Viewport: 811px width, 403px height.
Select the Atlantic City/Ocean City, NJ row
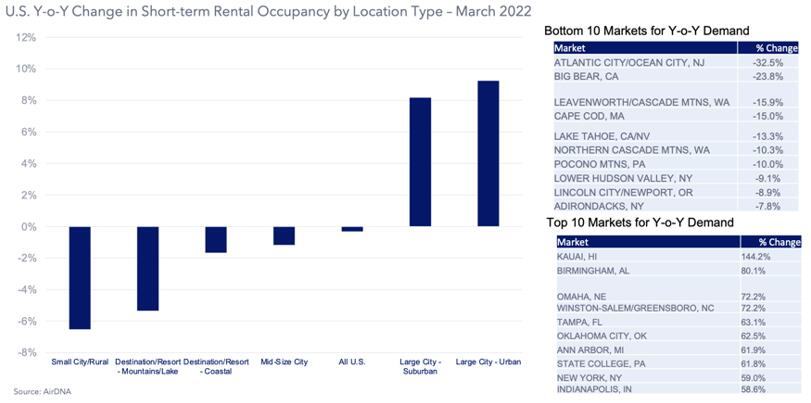point(673,62)
